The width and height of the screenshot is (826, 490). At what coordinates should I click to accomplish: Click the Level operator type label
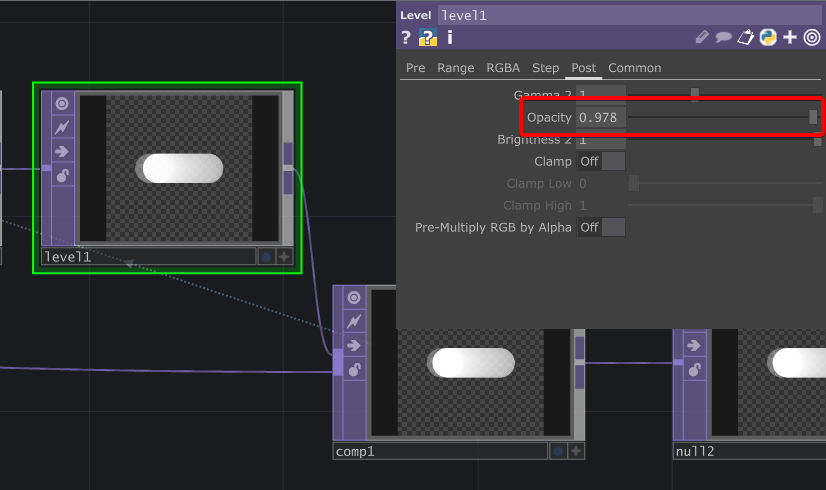[x=416, y=15]
